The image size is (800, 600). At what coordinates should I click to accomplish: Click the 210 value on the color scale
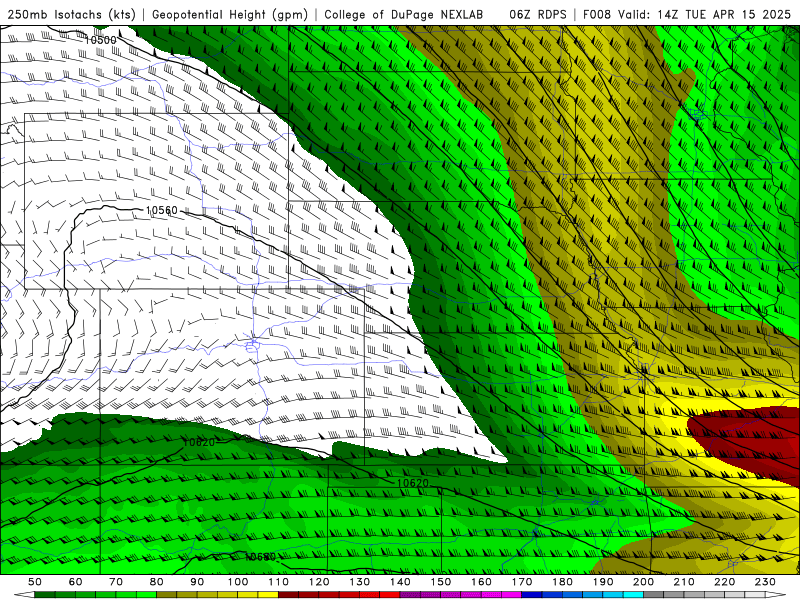[x=684, y=582]
